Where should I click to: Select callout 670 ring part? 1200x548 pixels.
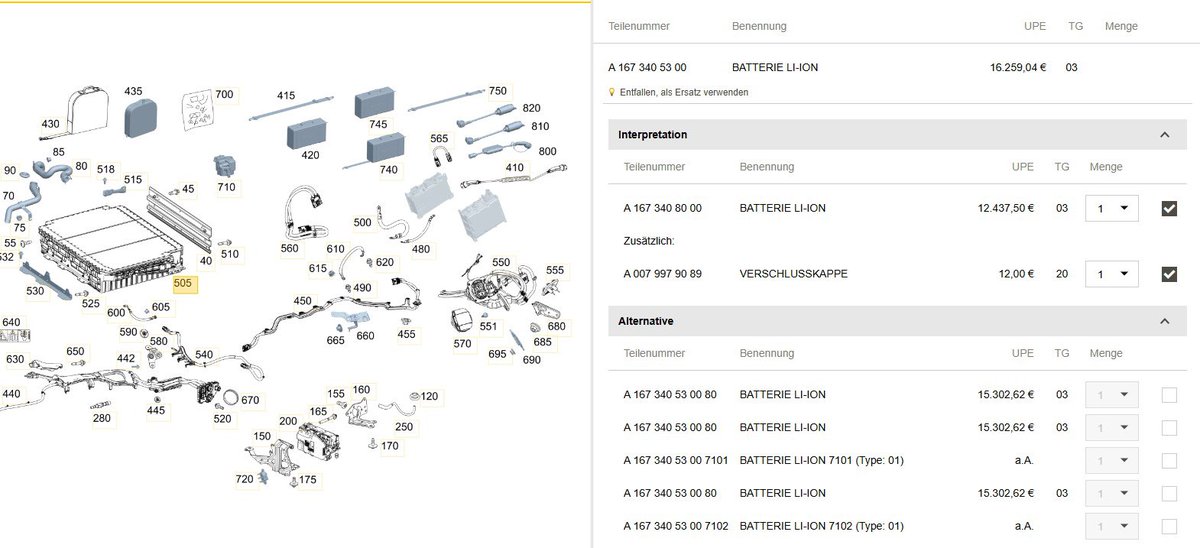250,400
